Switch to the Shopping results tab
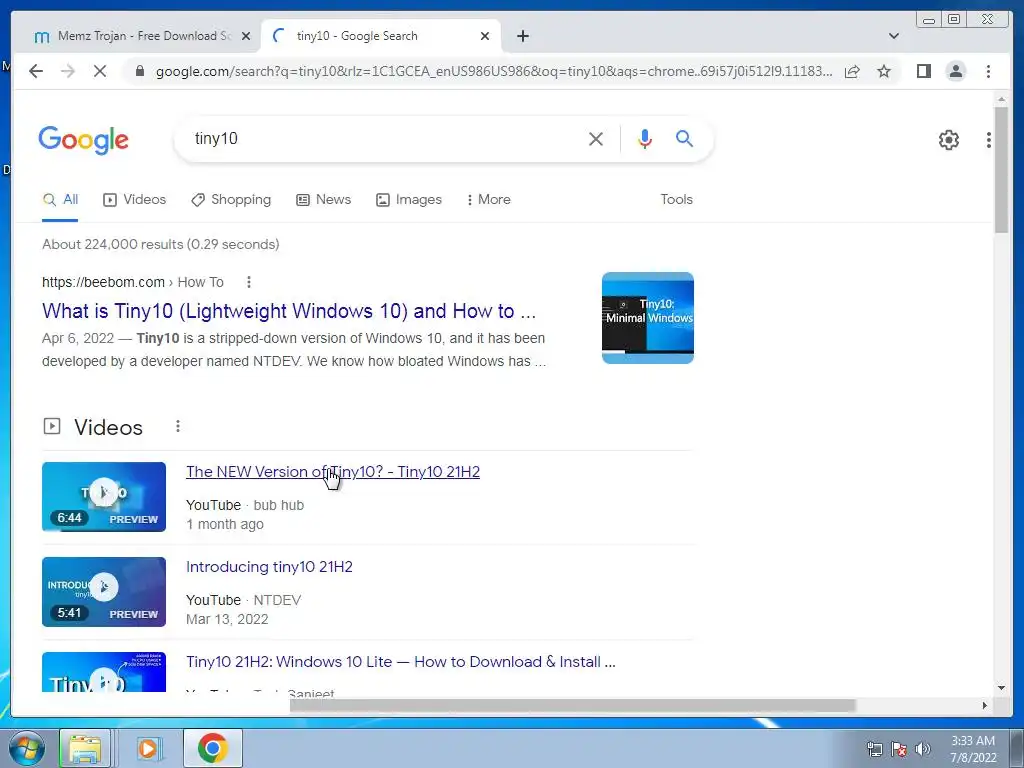Screen dimensions: 1024x768 pos(231,200)
